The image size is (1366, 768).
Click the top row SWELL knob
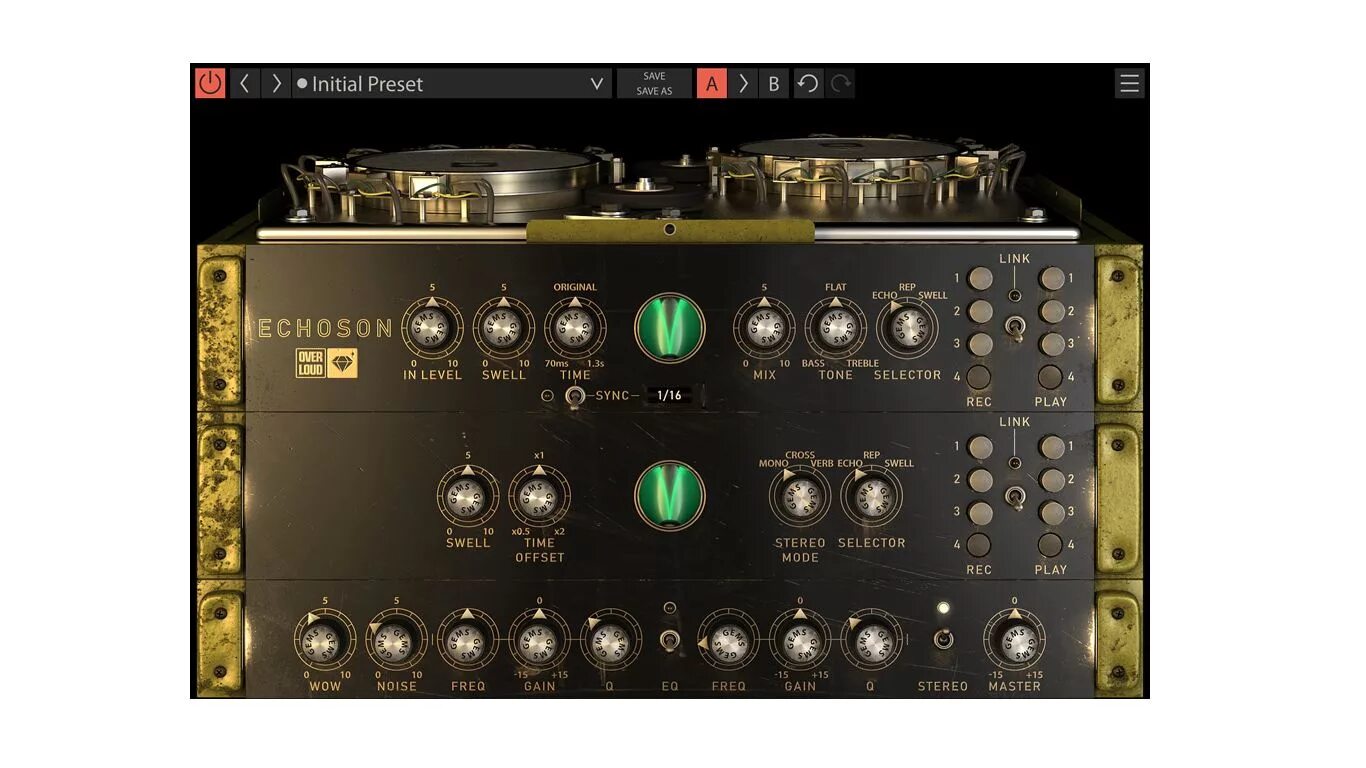tap(504, 328)
